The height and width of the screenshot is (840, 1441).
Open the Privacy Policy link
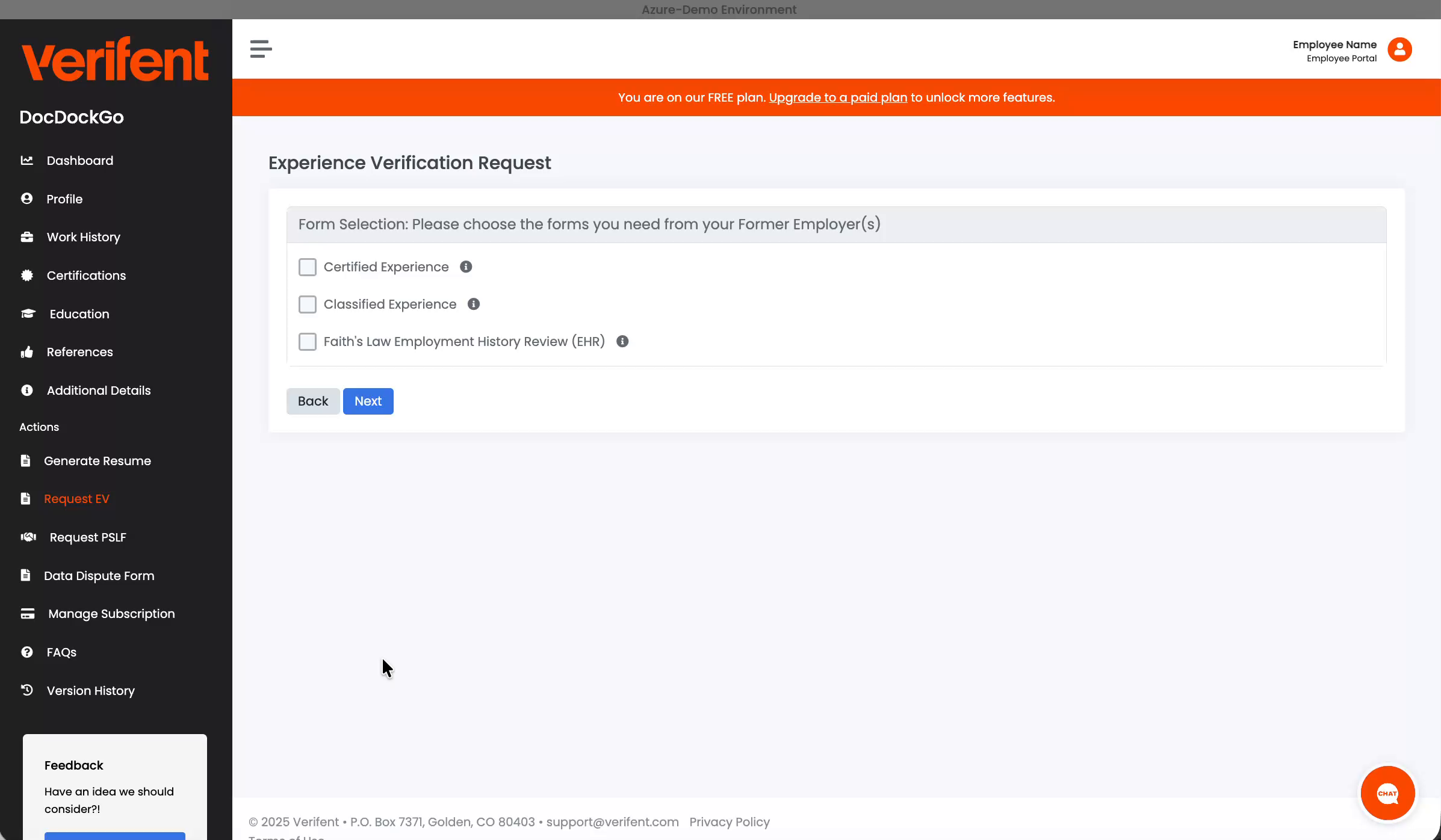click(730, 821)
